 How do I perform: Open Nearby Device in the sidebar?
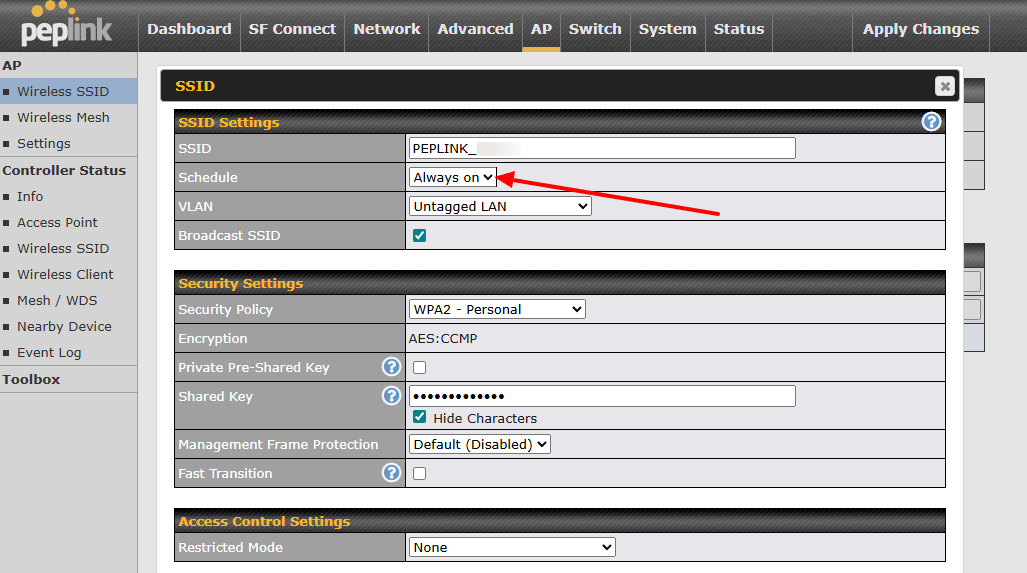[64, 326]
